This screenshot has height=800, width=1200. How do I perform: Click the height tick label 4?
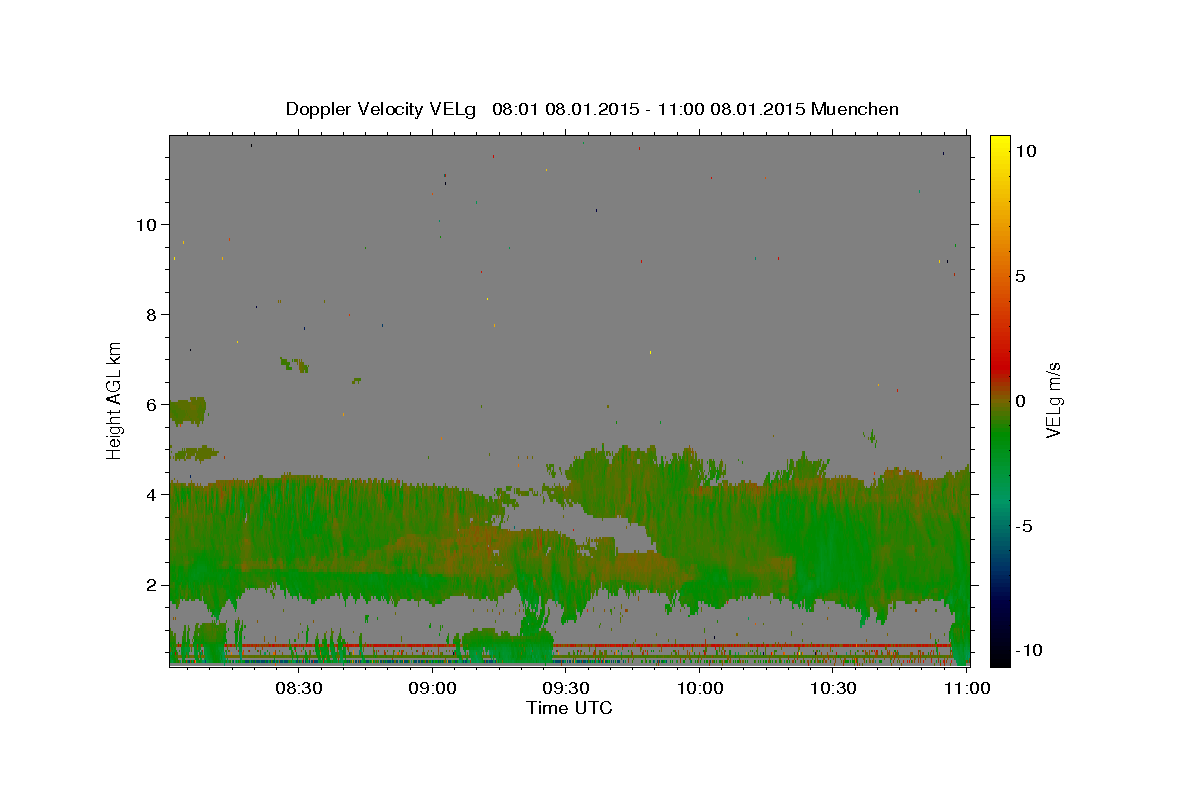(150, 494)
